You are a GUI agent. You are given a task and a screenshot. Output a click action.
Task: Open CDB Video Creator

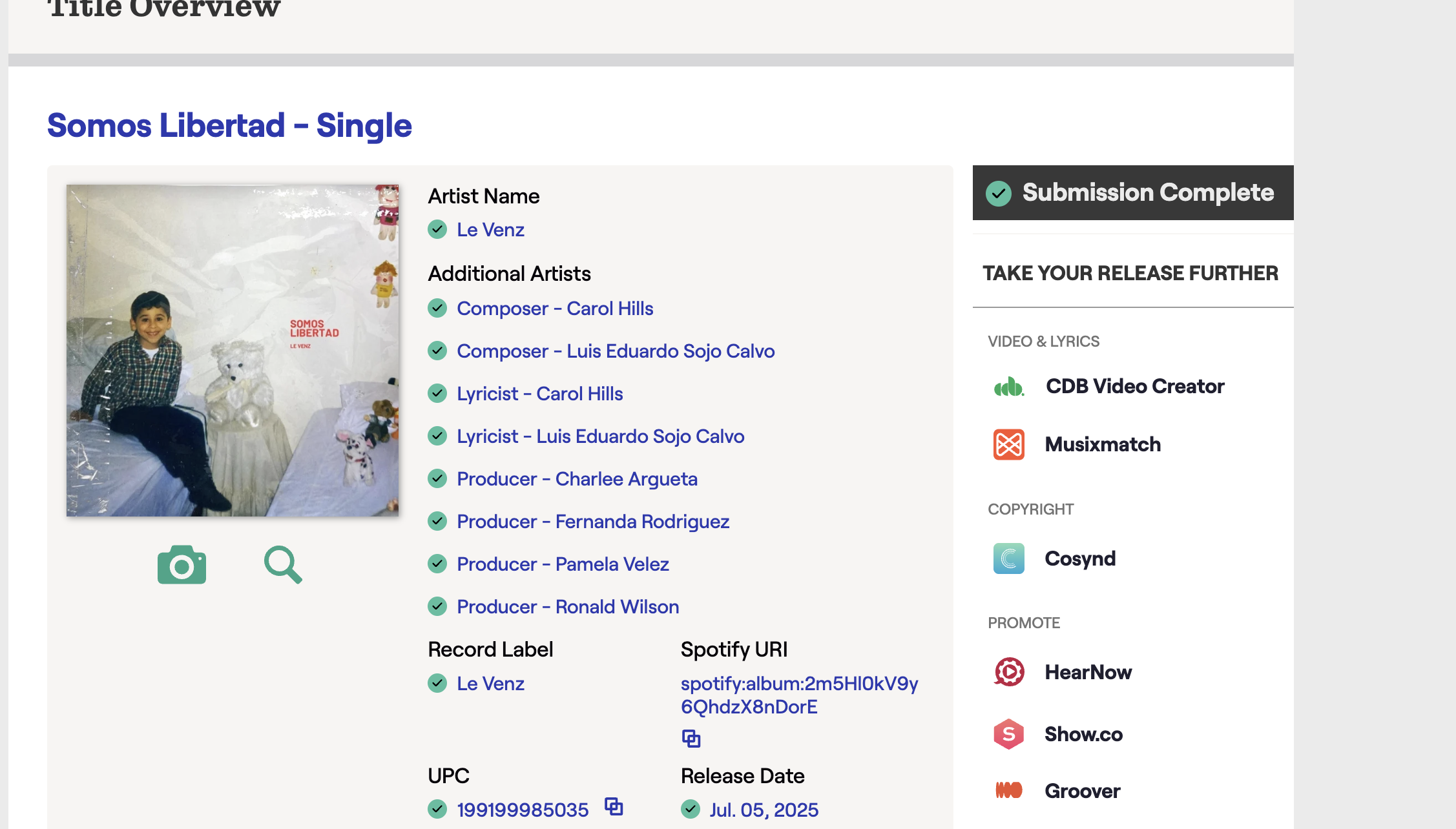(x=1135, y=386)
